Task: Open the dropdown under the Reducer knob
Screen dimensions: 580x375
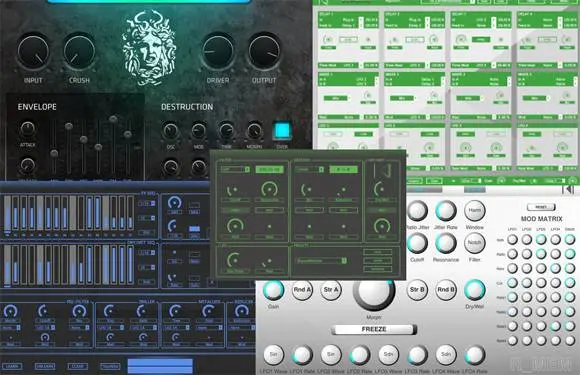Action: click(x=242, y=328)
